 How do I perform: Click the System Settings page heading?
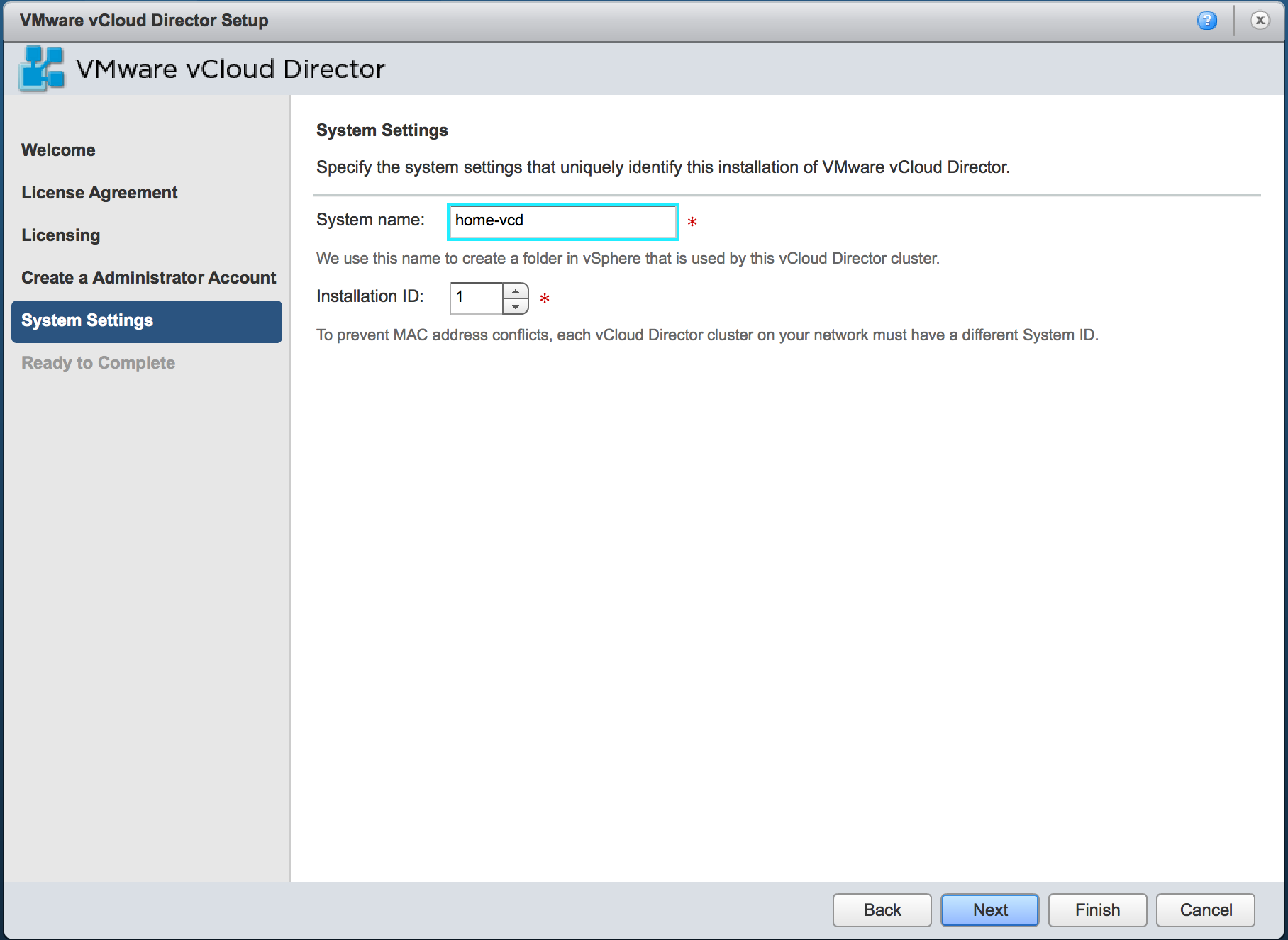(x=382, y=130)
